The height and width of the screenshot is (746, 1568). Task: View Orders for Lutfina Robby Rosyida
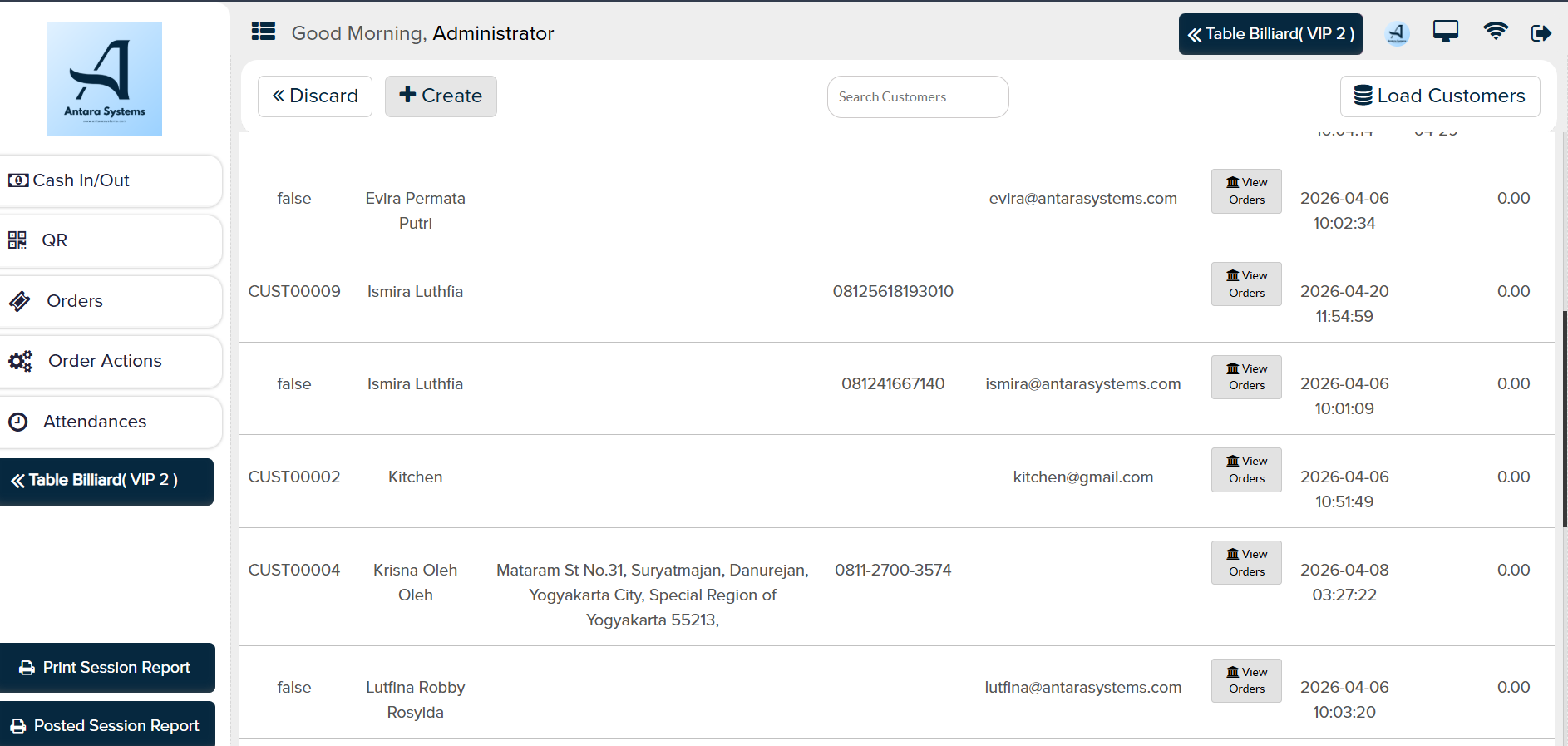pyautogui.click(x=1246, y=680)
